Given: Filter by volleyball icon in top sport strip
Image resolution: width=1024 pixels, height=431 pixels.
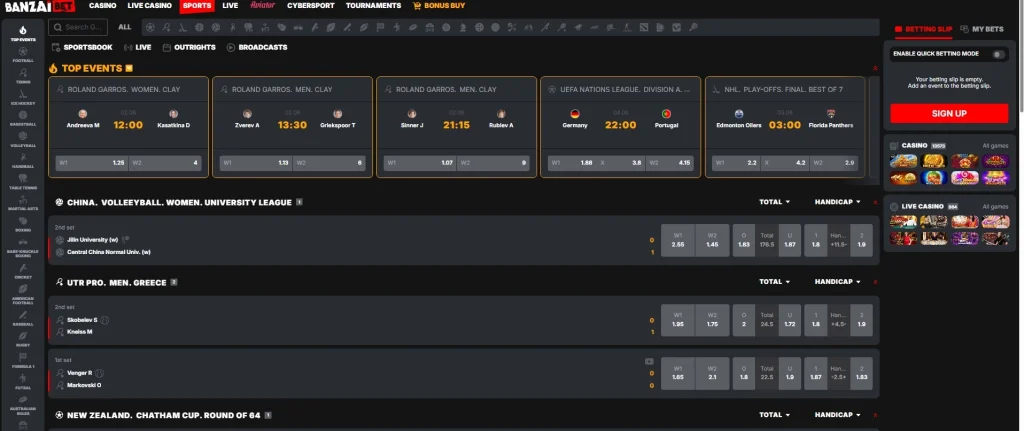Looking at the screenshot, I should point(216,27).
